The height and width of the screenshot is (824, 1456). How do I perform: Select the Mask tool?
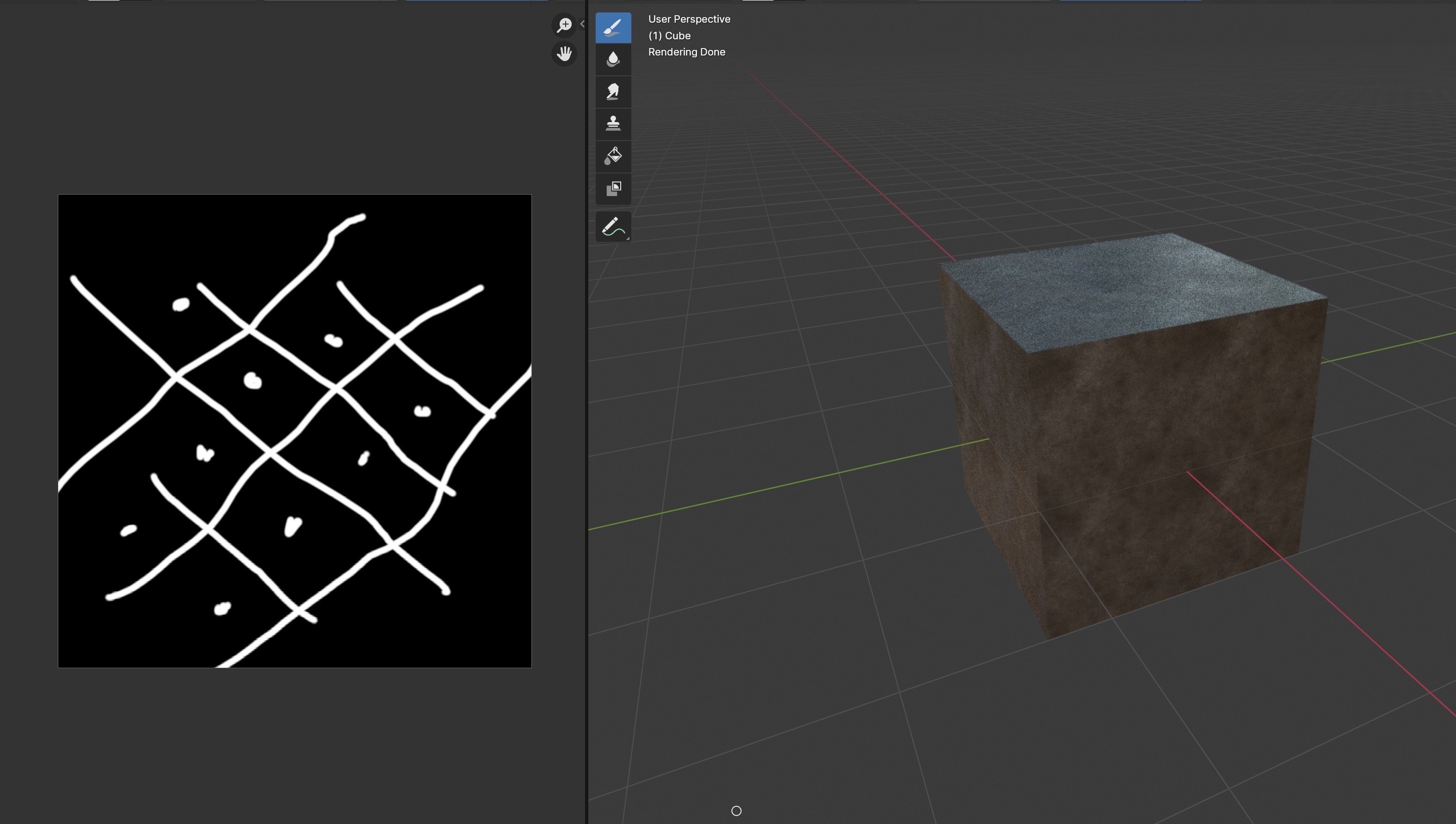coord(613,189)
